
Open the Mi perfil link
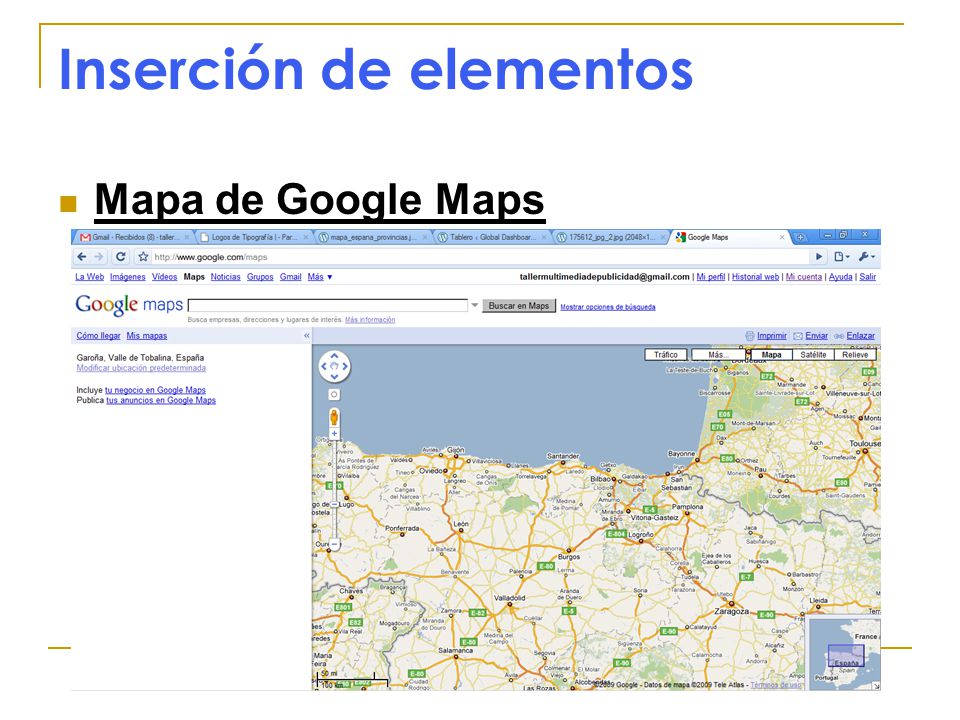tap(710, 277)
